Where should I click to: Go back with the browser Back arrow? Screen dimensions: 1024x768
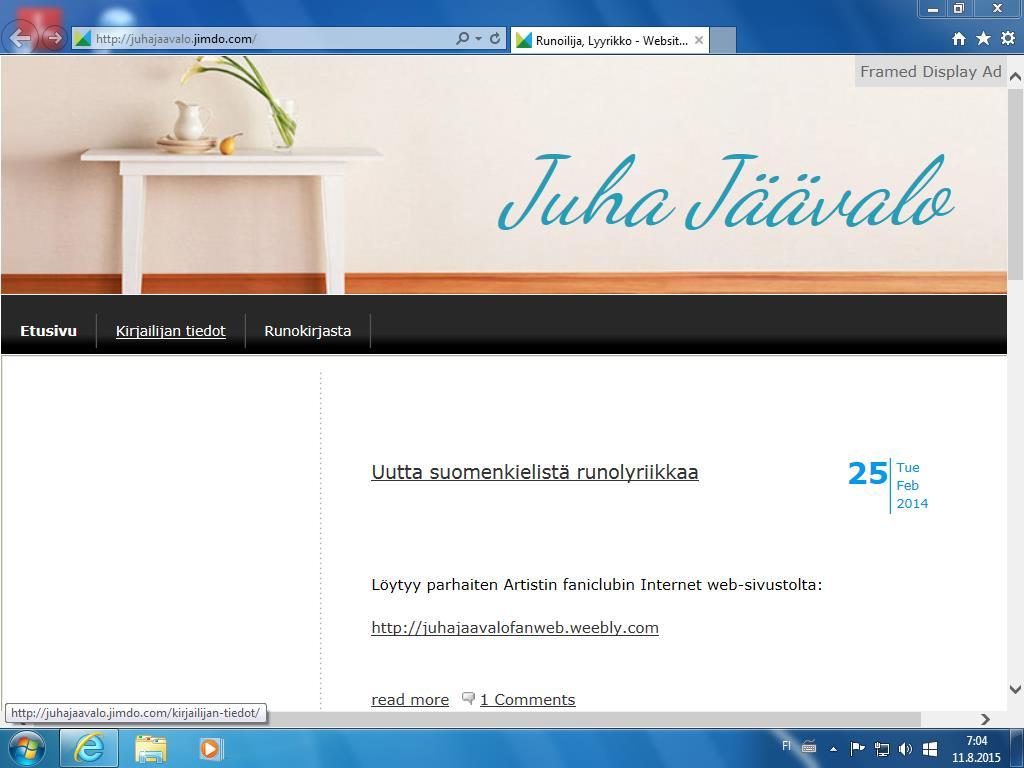[x=20, y=38]
